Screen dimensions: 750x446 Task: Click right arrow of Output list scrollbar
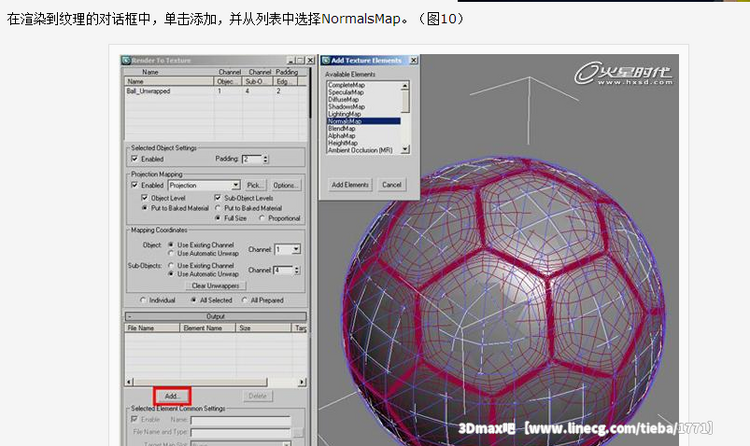[301, 382]
